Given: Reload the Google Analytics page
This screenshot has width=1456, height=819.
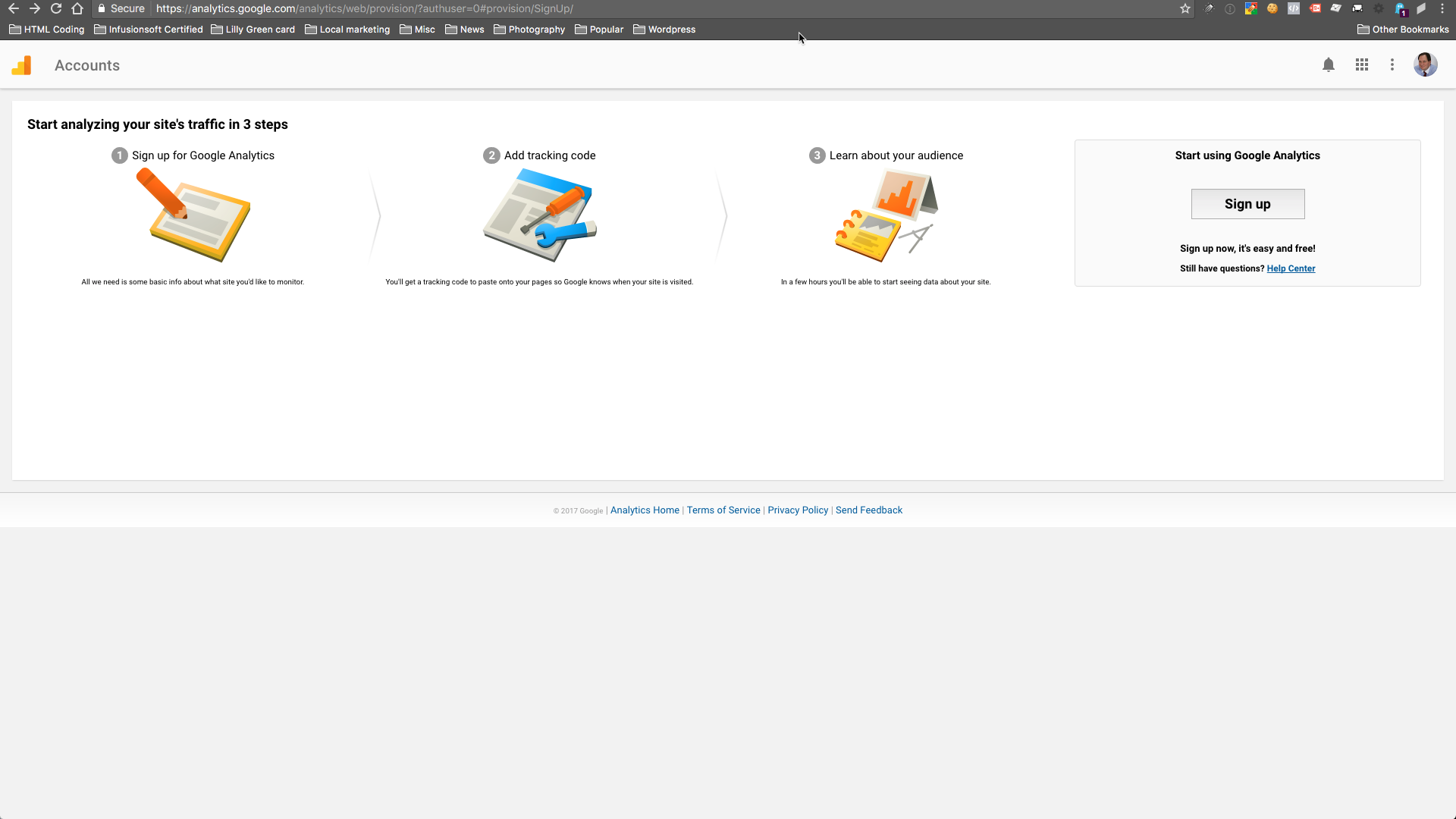Looking at the screenshot, I should [56, 8].
